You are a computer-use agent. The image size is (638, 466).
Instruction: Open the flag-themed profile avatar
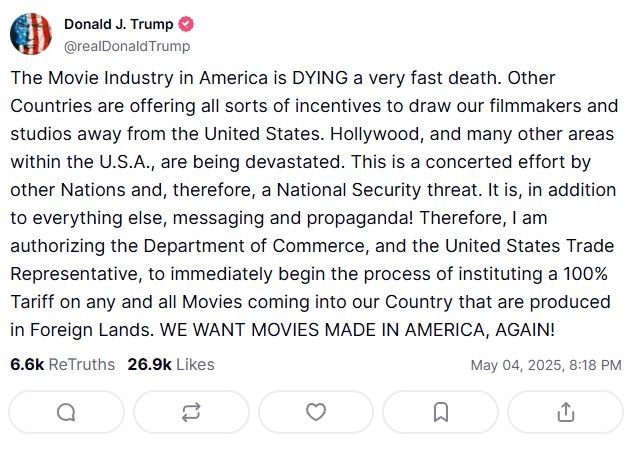[31, 34]
